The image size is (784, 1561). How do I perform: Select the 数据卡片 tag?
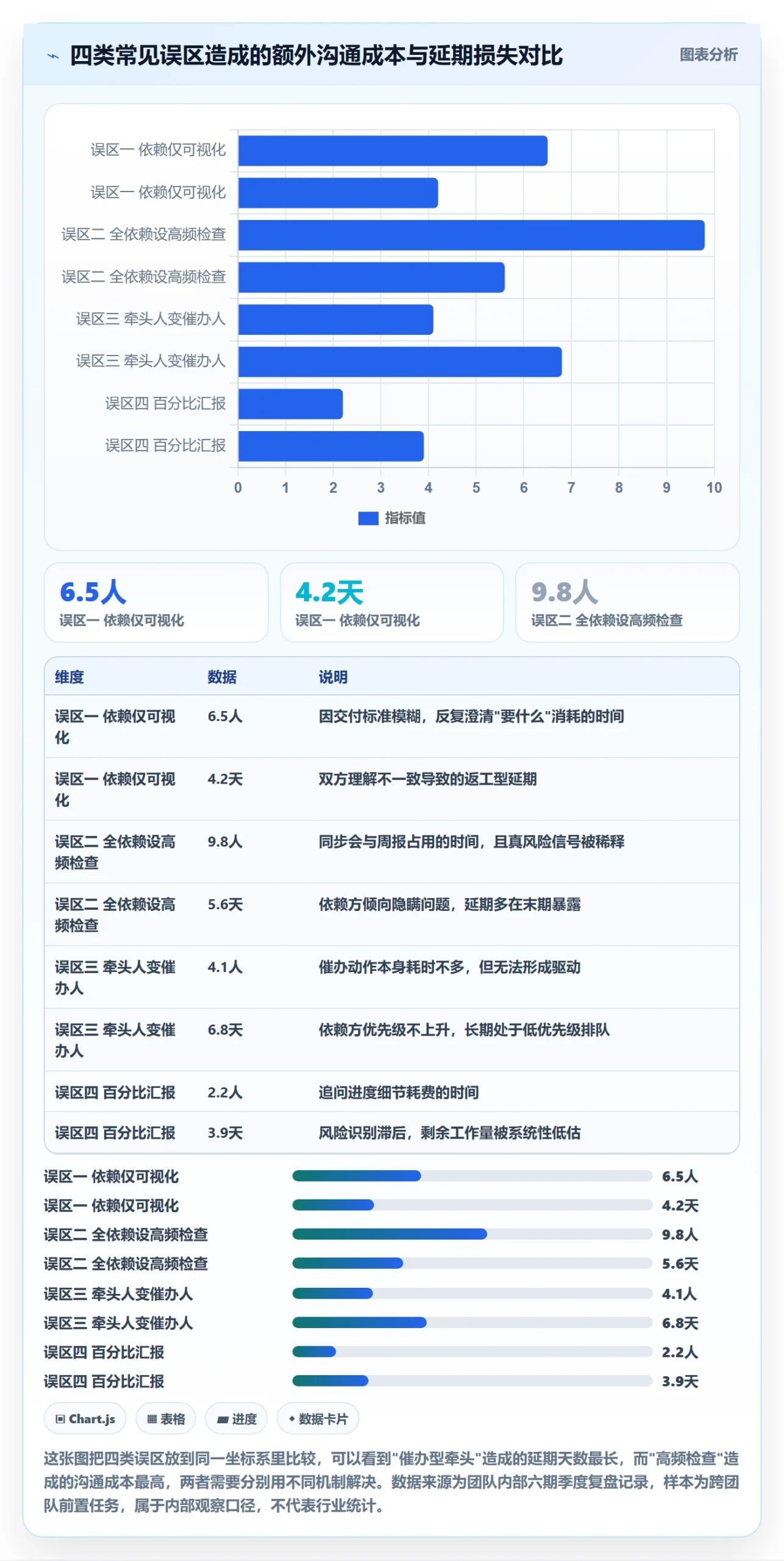click(x=318, y=1419)
